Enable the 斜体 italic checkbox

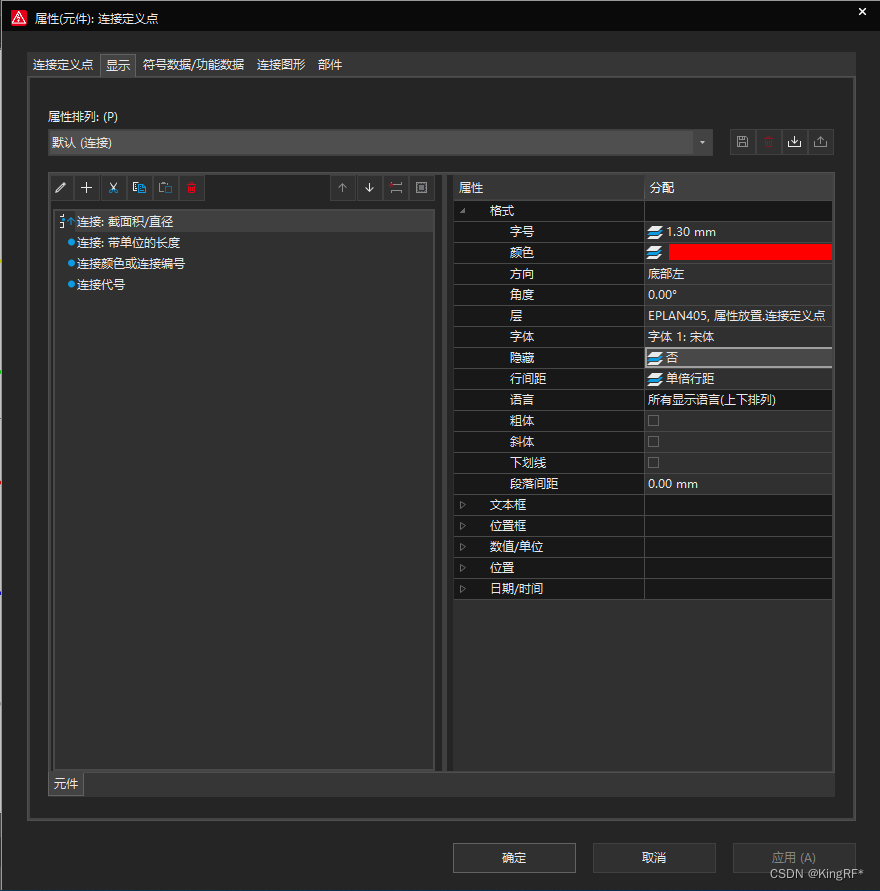click(653, 442)
